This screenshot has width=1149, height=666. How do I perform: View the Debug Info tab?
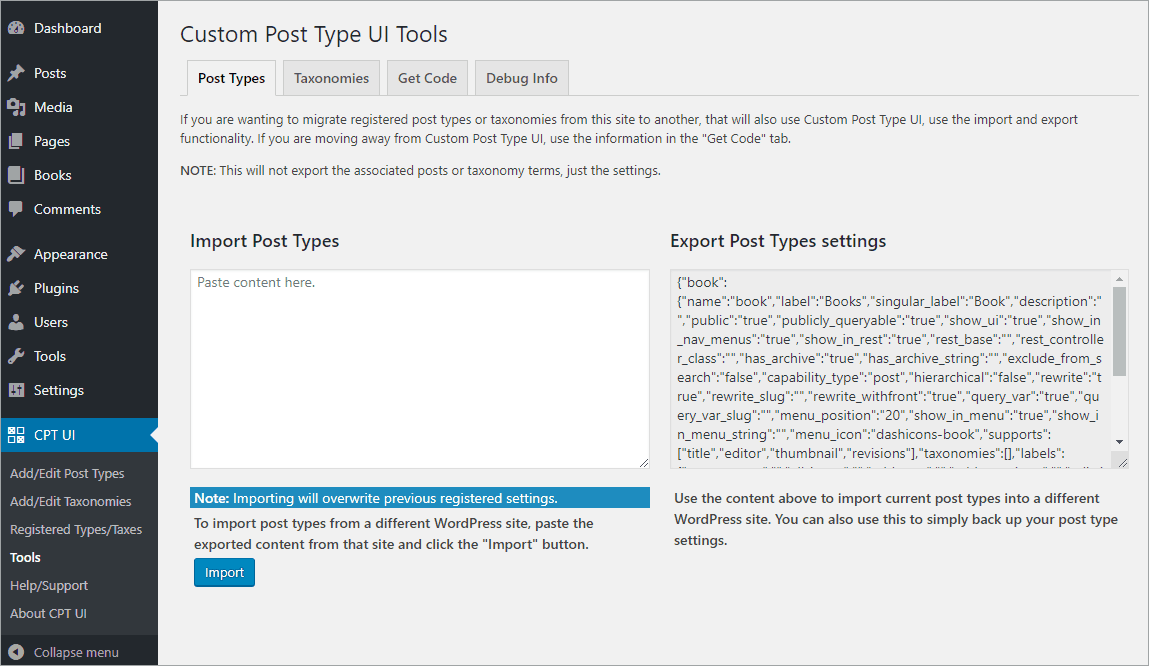[521, 77]
